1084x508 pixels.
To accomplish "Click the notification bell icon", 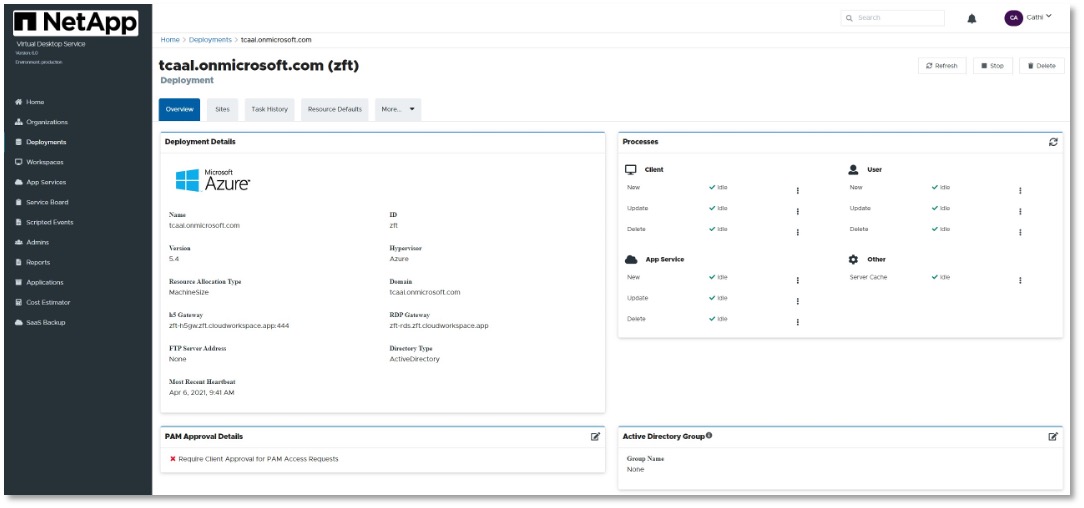I will tap(971, 18).
